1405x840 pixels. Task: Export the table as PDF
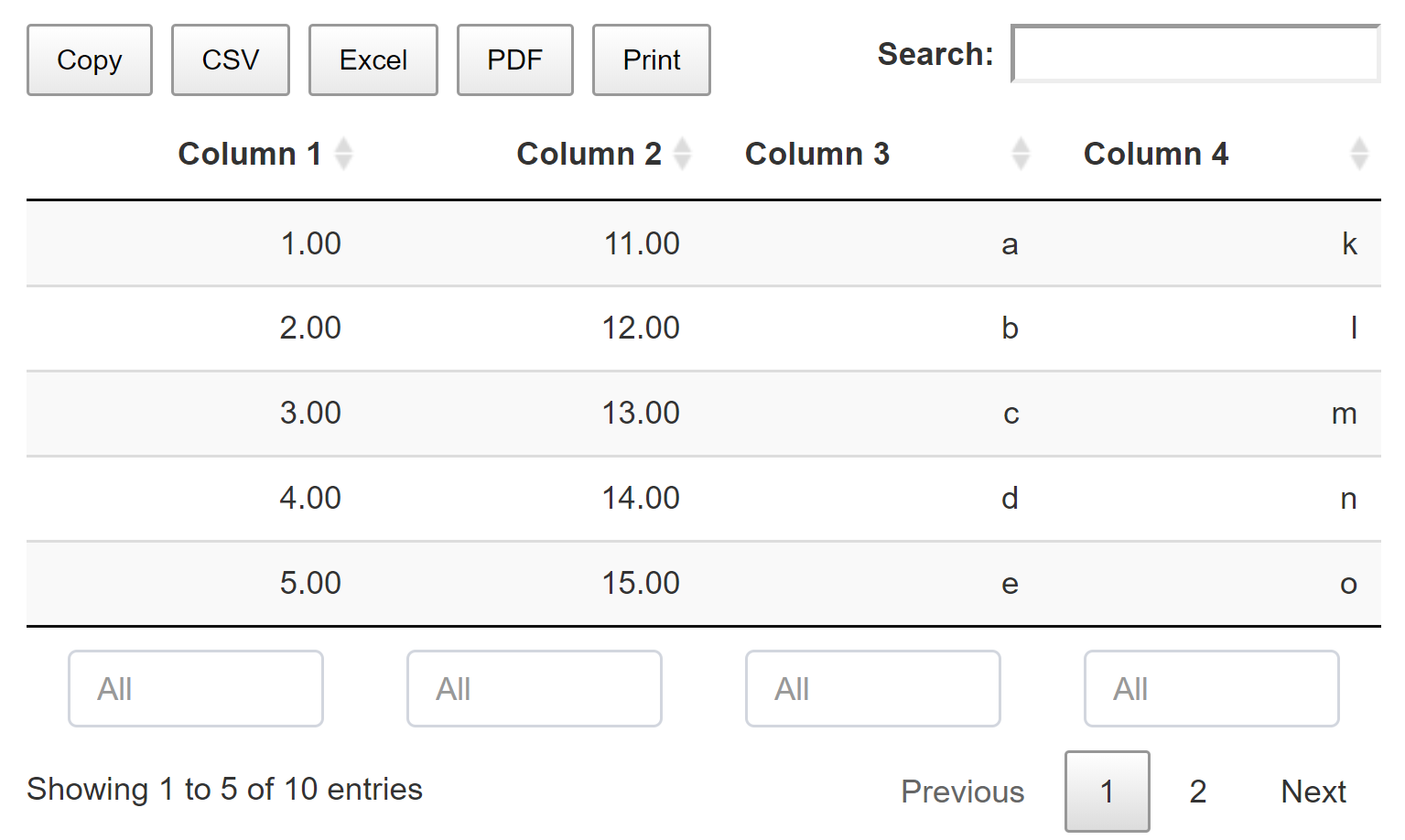[513, 59]
